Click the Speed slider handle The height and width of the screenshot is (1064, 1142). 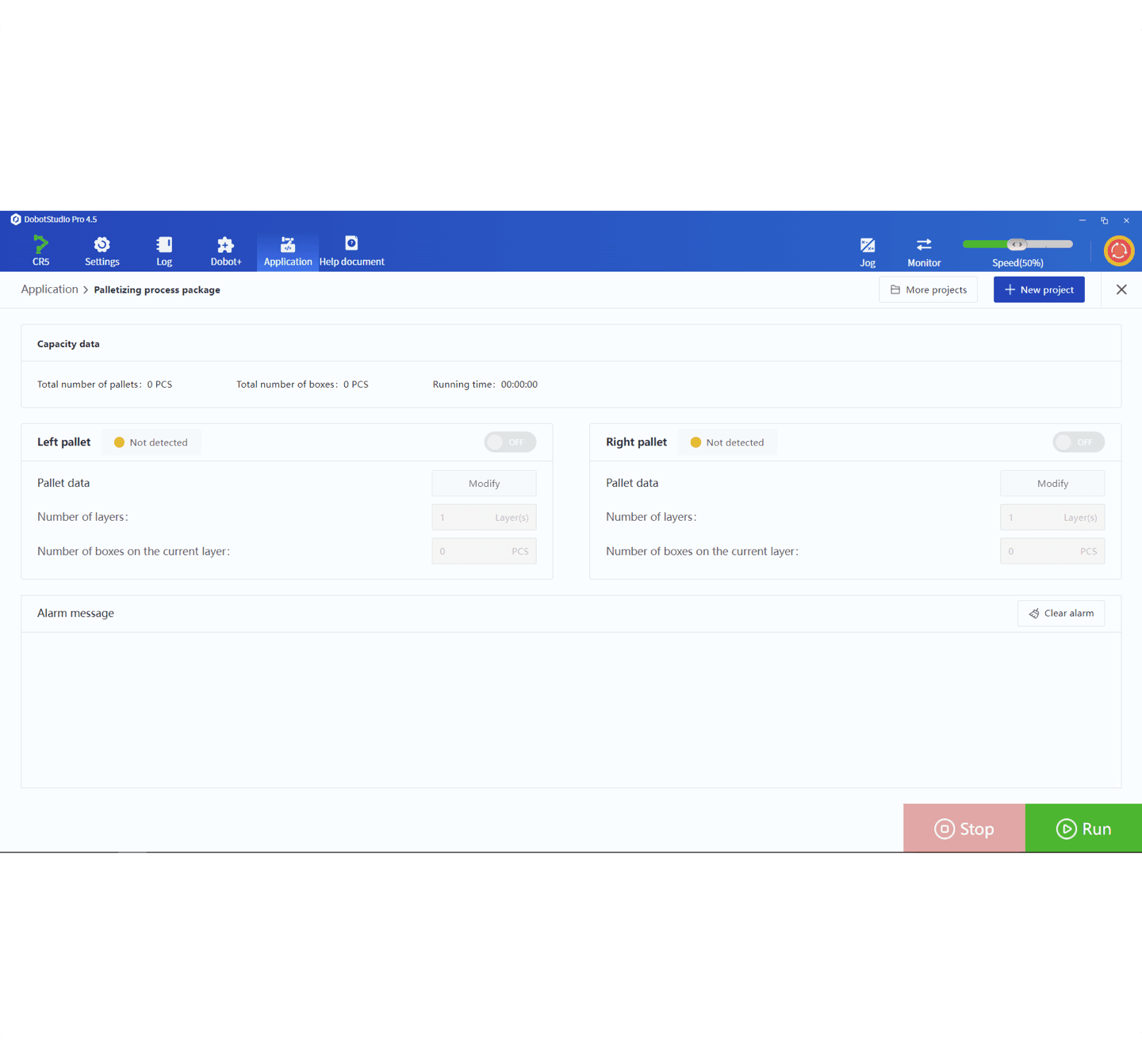1017,244
